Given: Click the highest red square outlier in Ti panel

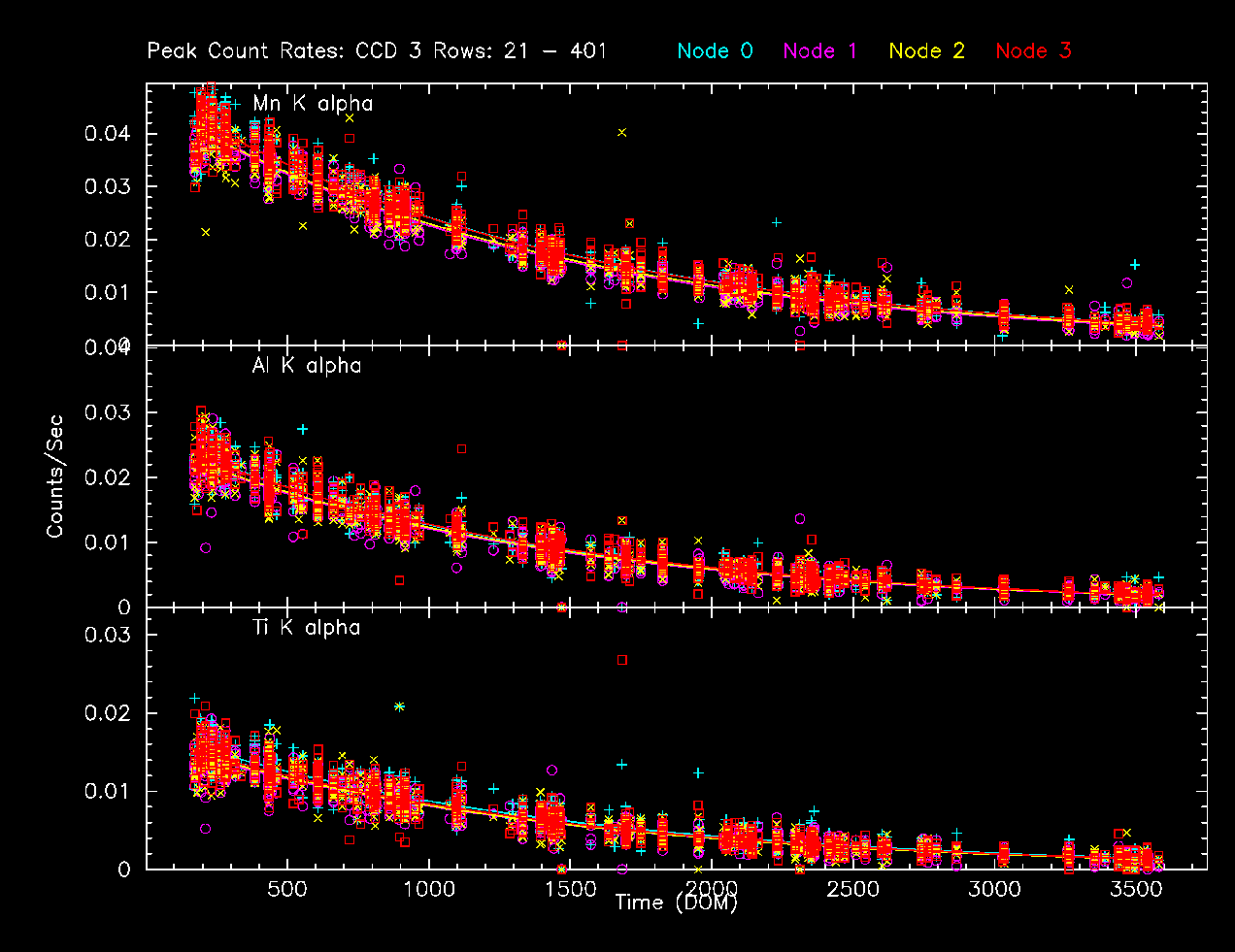Looking at the screenshot, I should coord(622,660).
